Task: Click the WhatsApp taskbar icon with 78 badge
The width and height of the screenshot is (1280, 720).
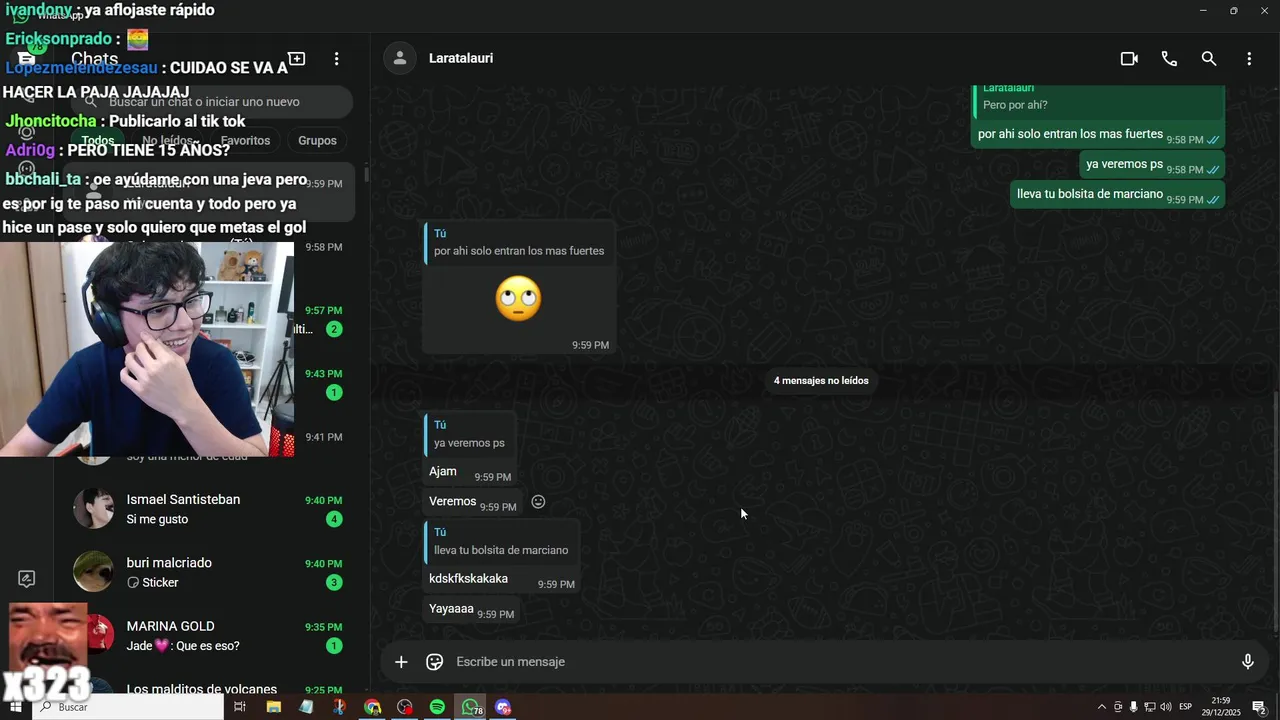Action: pos(470,707)
